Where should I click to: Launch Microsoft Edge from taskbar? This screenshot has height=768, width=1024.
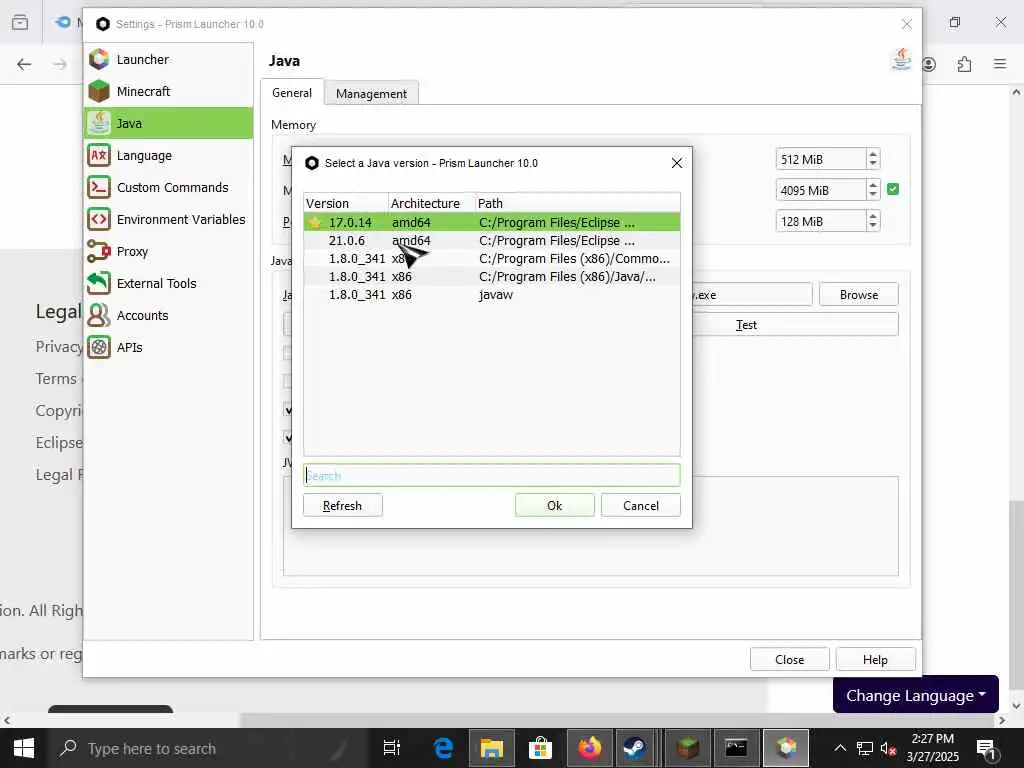(443, 748)
